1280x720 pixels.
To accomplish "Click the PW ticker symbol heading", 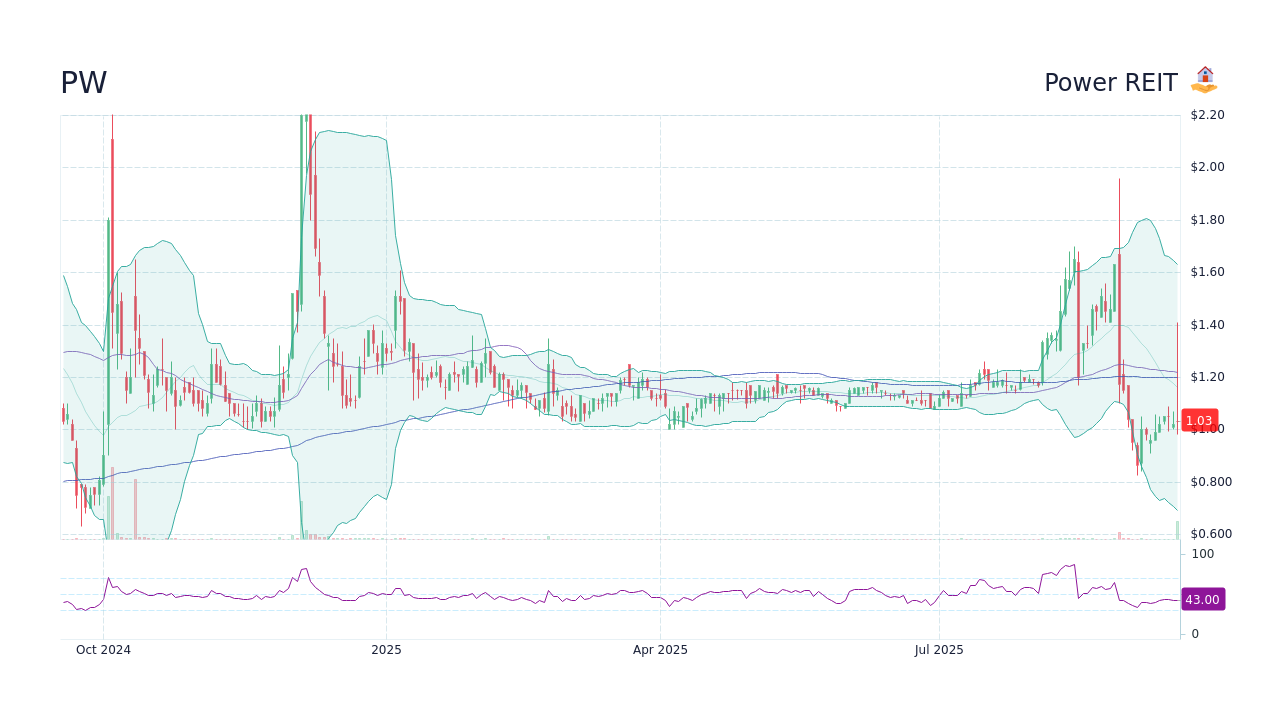I will click(84, 81).
